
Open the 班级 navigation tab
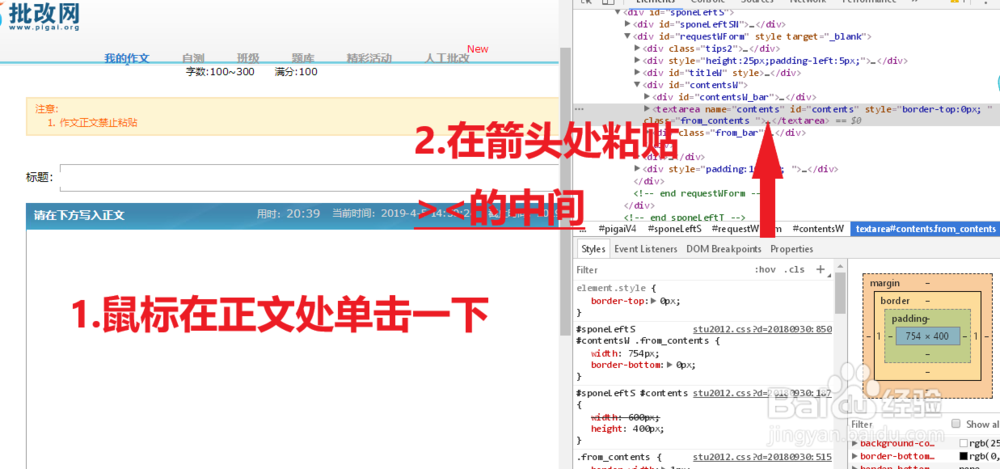[247, 58]
